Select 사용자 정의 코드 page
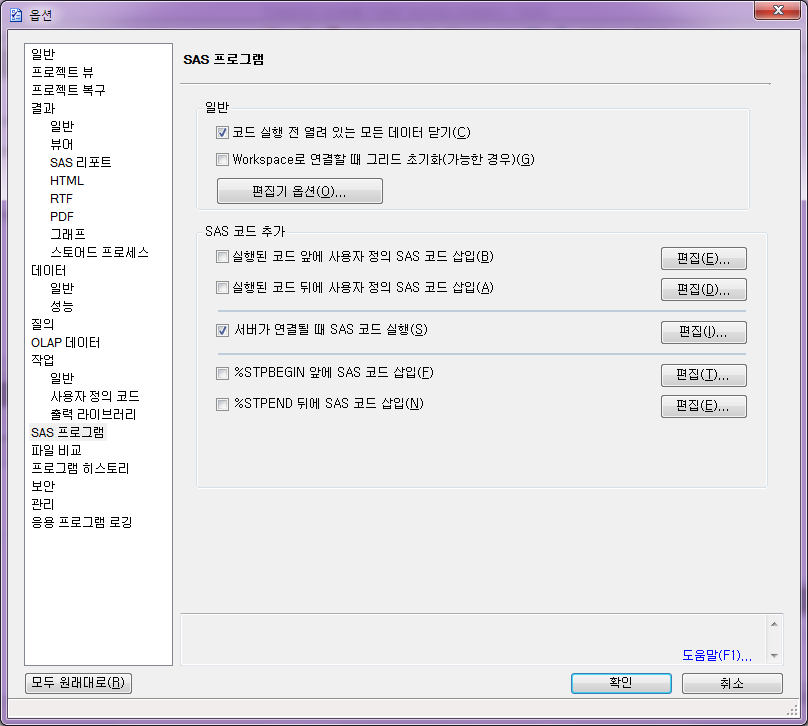Image resolution: width=808 pixels, height=726 pixels. pos(95,396)
